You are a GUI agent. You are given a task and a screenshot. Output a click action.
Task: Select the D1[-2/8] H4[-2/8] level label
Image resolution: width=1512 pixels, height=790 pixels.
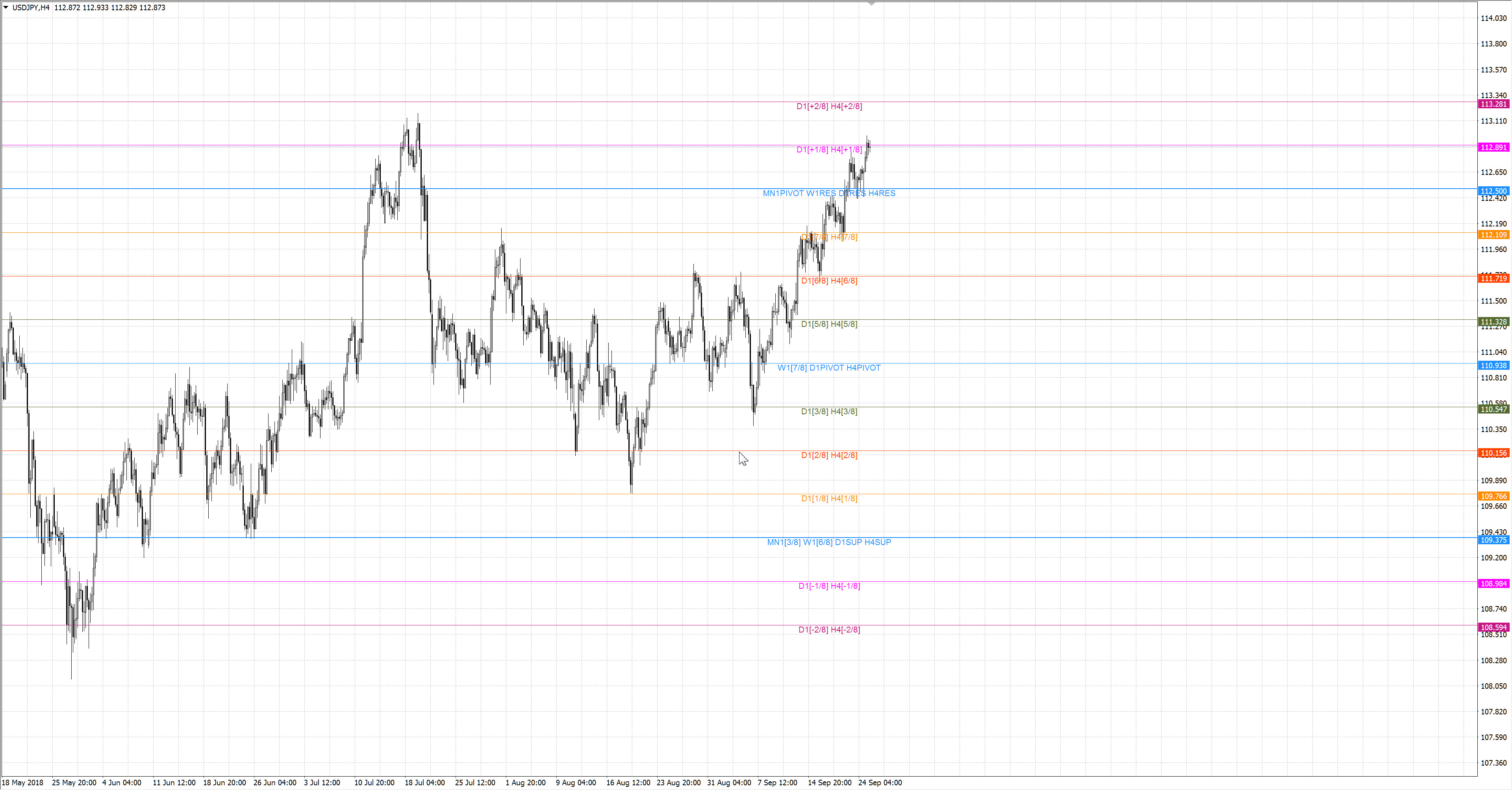[x=829, y=630]
